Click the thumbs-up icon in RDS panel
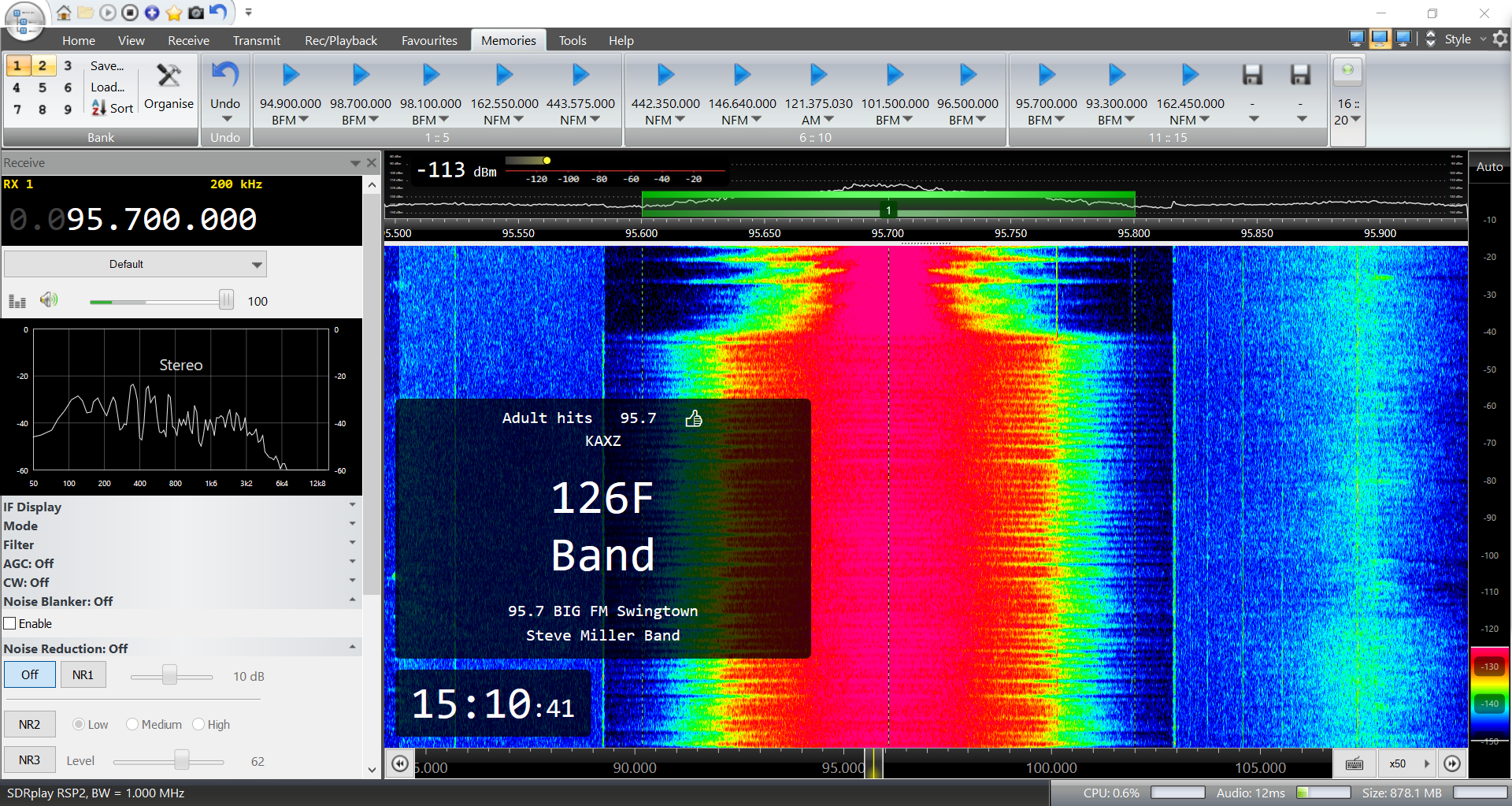The height and width of the screenshot is (806, 1512). click(693, 418)
